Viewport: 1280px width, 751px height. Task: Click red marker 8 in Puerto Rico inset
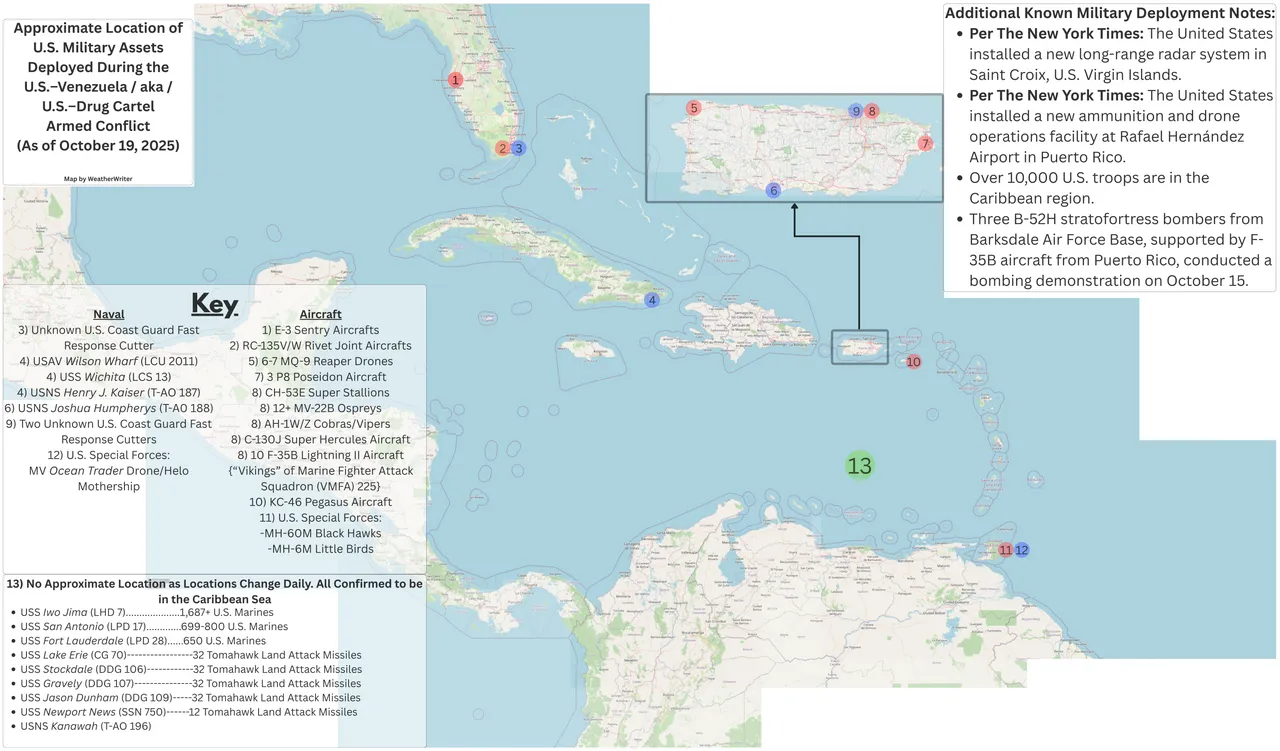tap(872, 111)
